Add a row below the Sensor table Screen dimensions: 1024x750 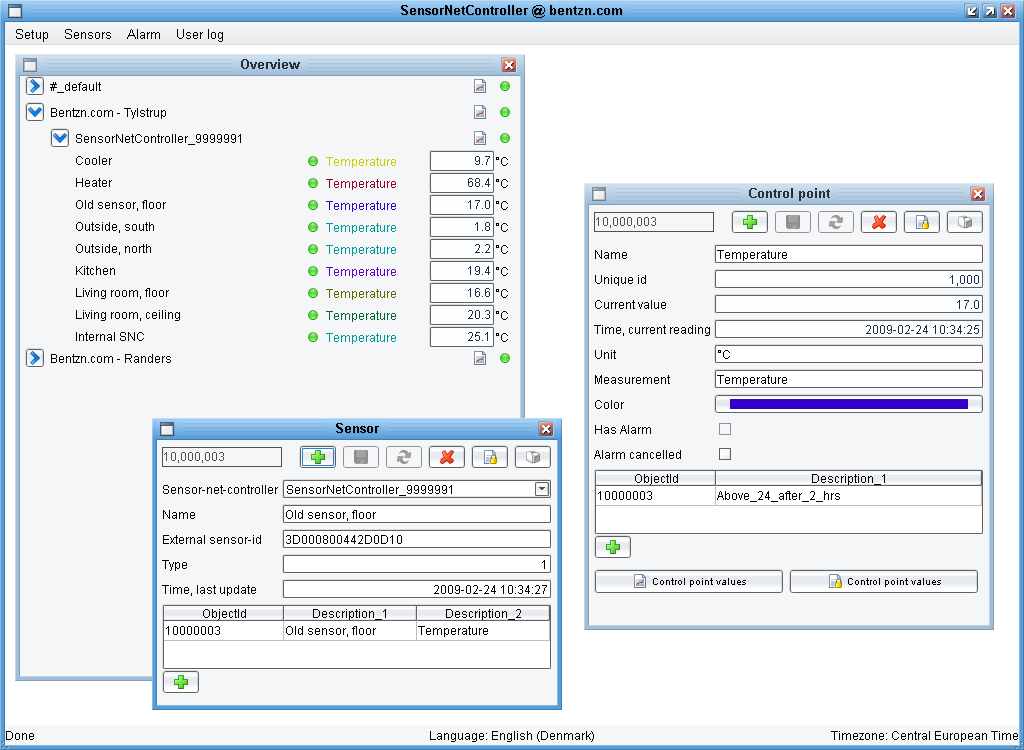pos(181,682)
